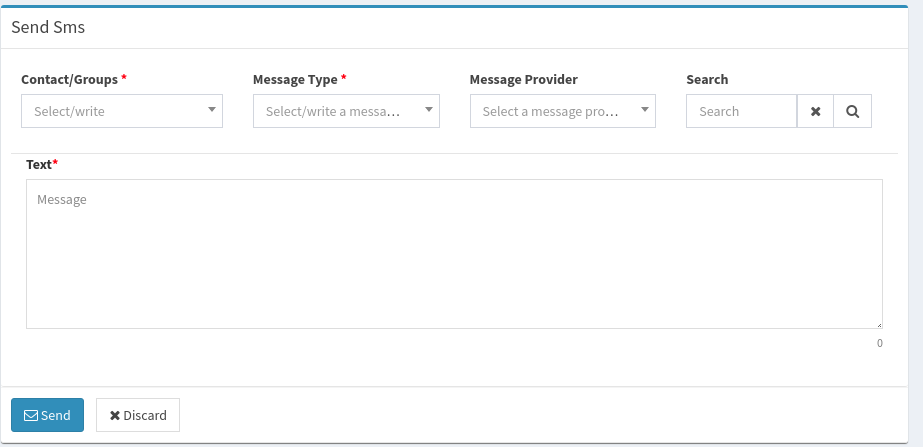The image size is (923, 447).
Task: Expand the Message Type dropdown arrow
Action: click(x=429, y=110)
